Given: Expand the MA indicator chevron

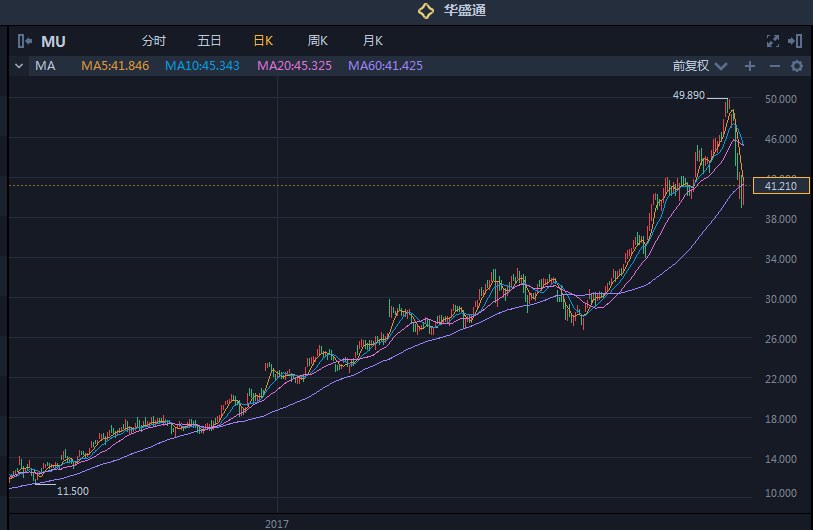Looking at the screenshot, I should [x=19, y=66].
